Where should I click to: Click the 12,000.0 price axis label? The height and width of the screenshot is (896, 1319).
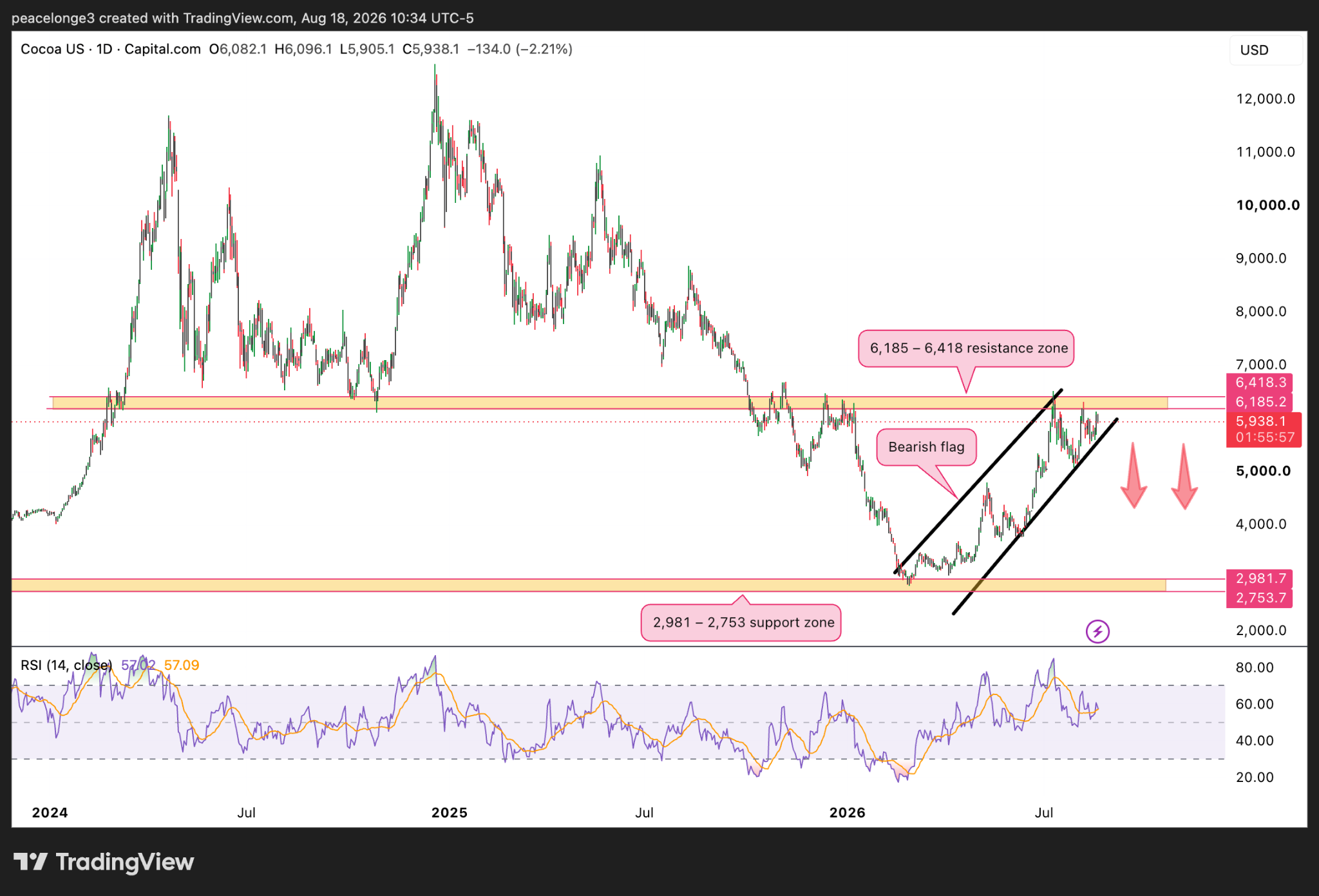1265,99
